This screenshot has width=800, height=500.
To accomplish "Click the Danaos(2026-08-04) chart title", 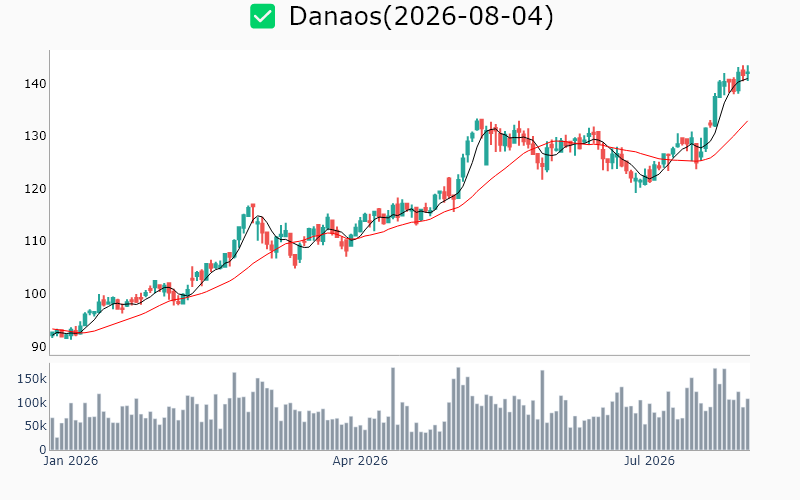I will [x=421, y=16].
